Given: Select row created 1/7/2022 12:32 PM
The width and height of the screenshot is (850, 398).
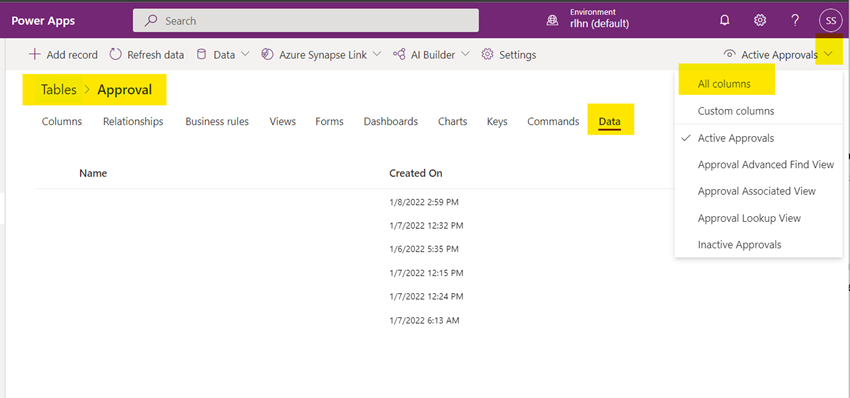Looking at the screenshot, I should 426,226.
